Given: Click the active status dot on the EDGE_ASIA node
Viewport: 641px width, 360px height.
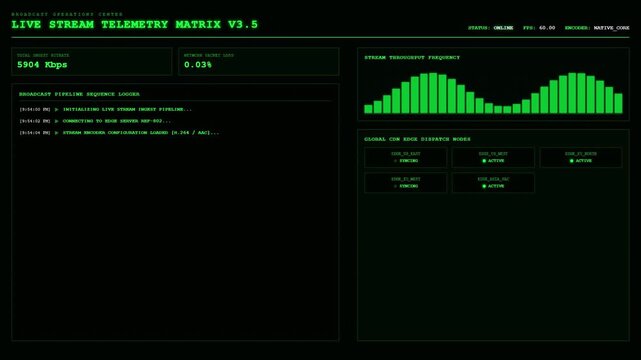Looking at the screenshot, I should pos(484,186).
